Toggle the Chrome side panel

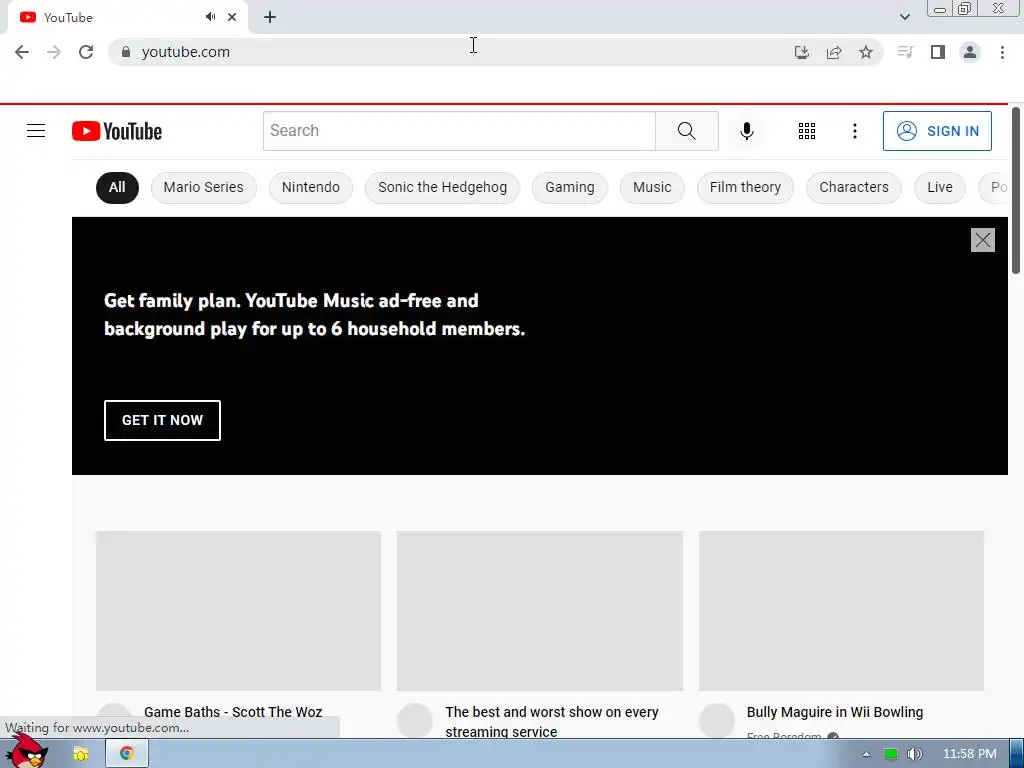[938, 52]
